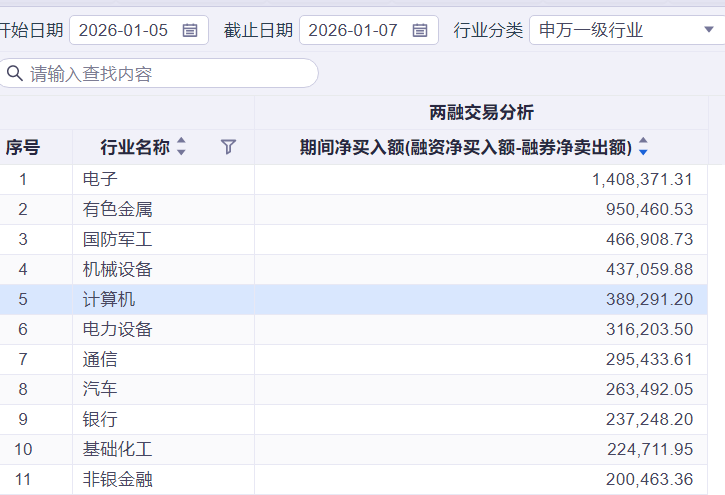The width and height of the screenshot is (725, 495).
Task: Sort by period net buy amount arrows
Action: [x=643, y=147]
